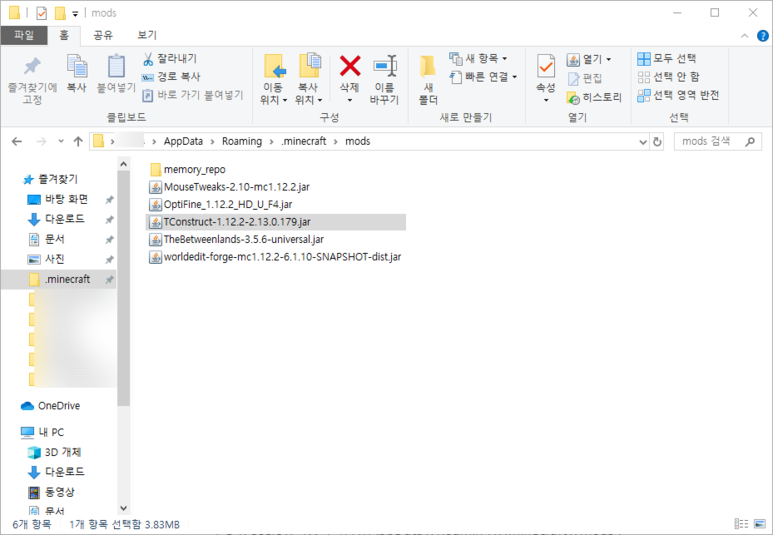773x535 pixels.
Task: Open 3D 개체 (3D Objects) folder
Action: (54, 452)
